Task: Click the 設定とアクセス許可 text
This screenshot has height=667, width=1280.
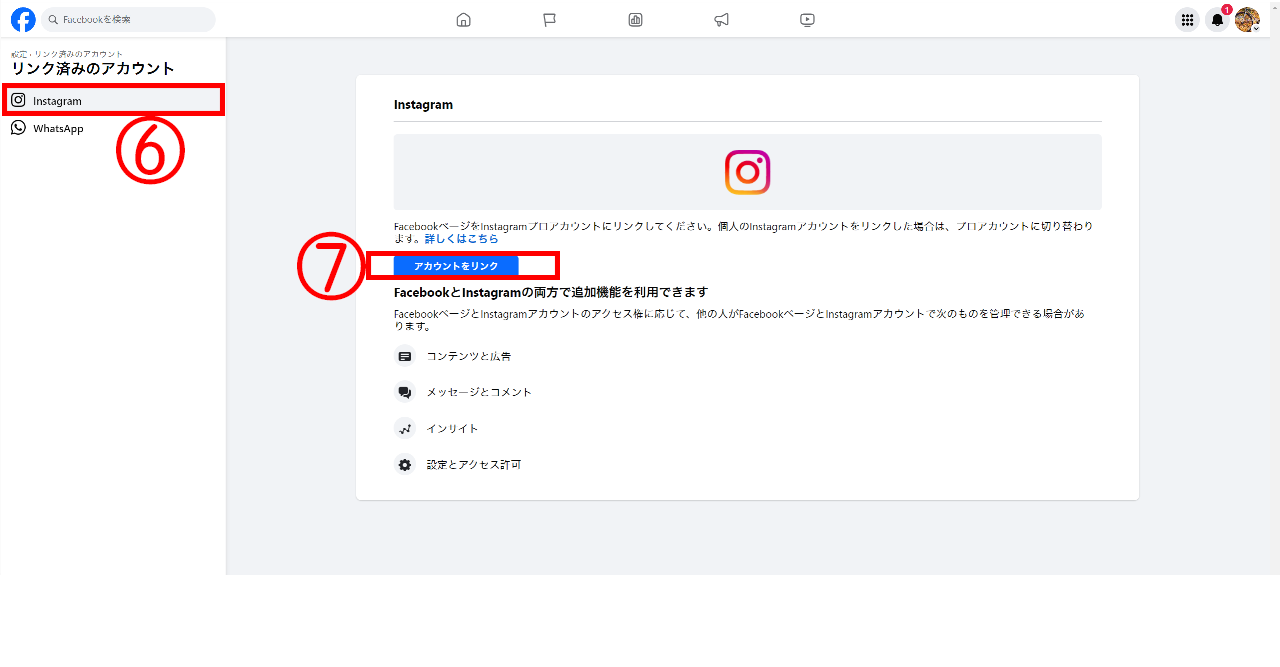Action: coord(474,464)
